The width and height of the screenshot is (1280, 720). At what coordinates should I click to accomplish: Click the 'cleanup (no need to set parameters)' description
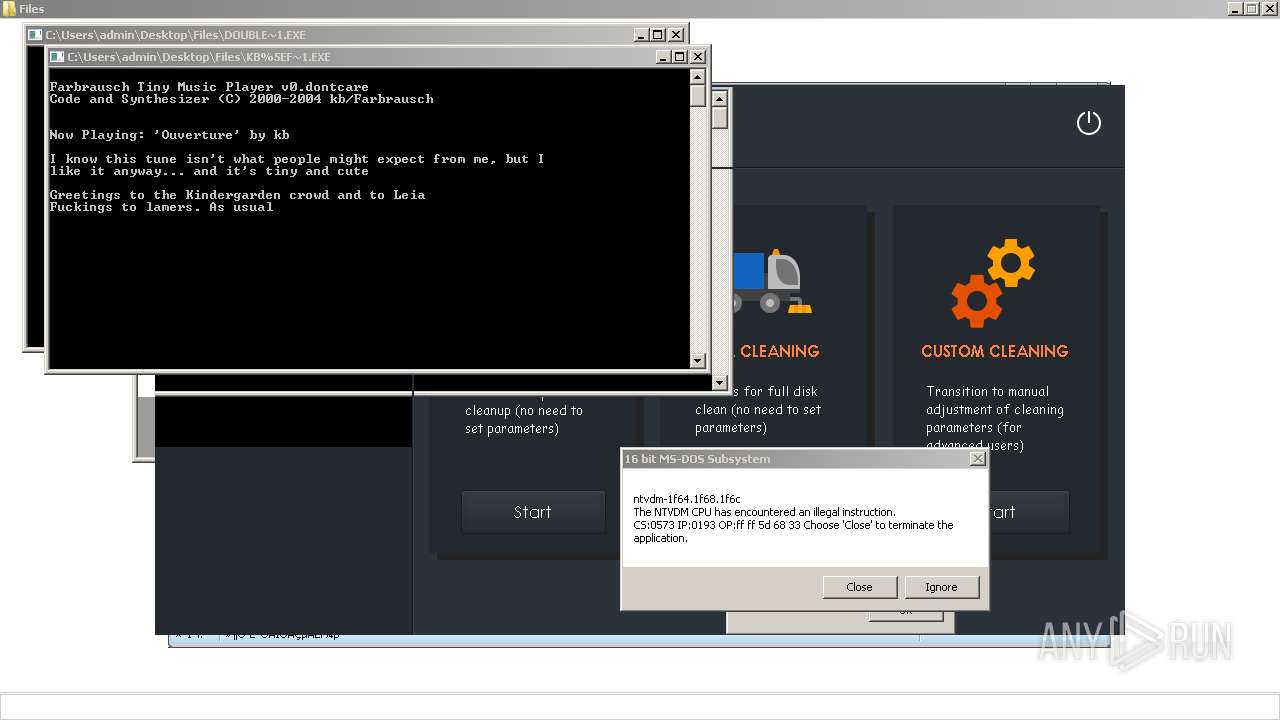tap(524, 419)
